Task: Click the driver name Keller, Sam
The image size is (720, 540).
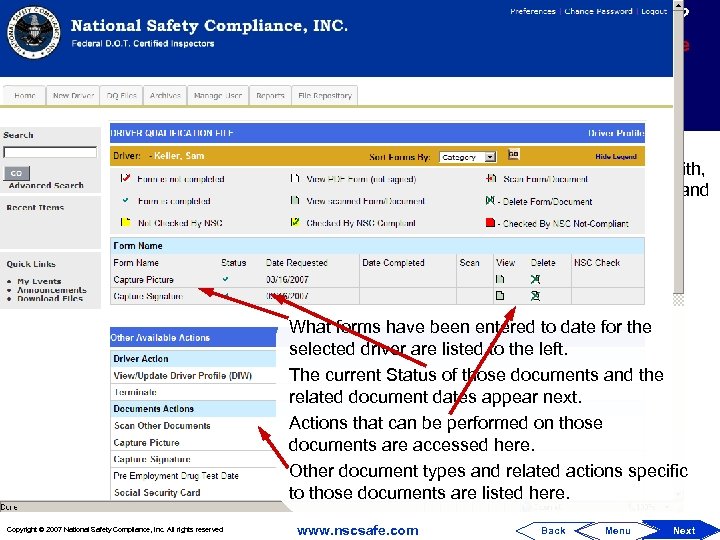Action: (x=179, y=156)
